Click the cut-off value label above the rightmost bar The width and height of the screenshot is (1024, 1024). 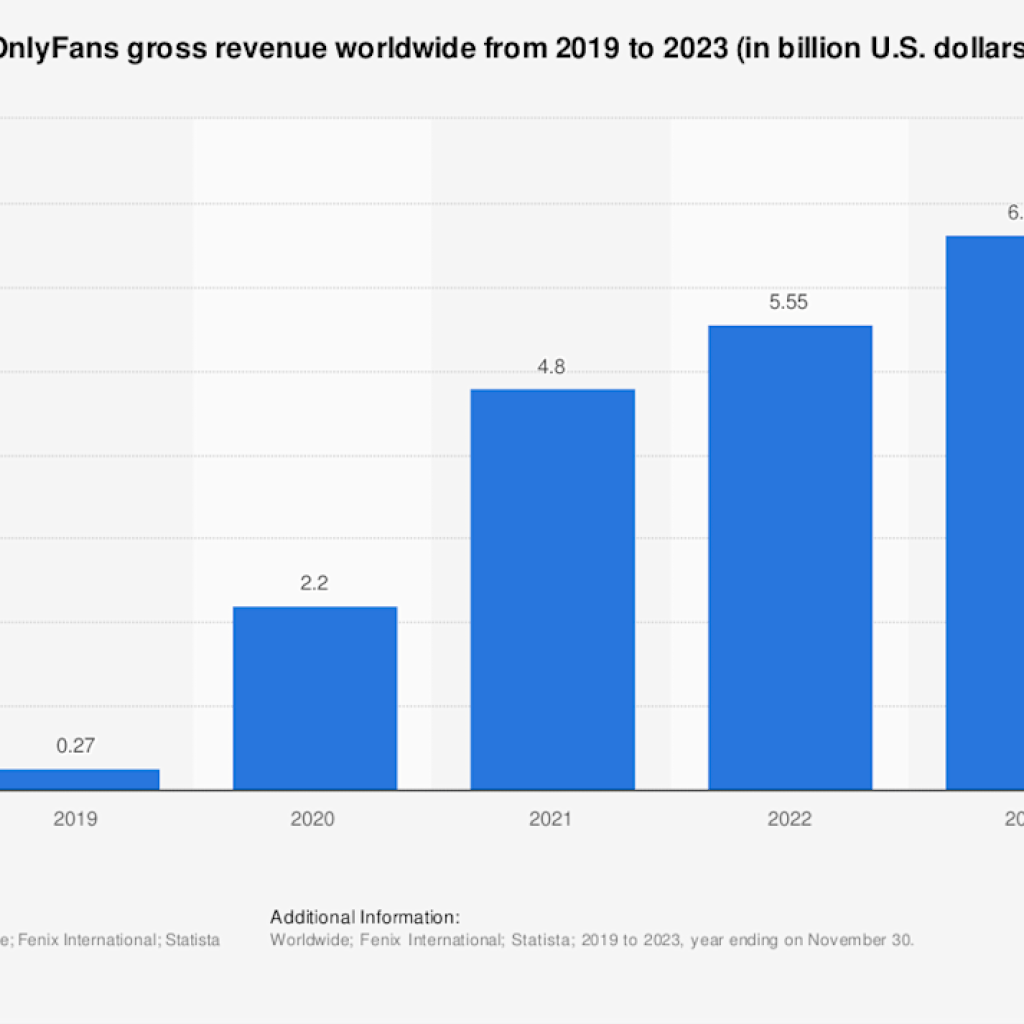1013,212
